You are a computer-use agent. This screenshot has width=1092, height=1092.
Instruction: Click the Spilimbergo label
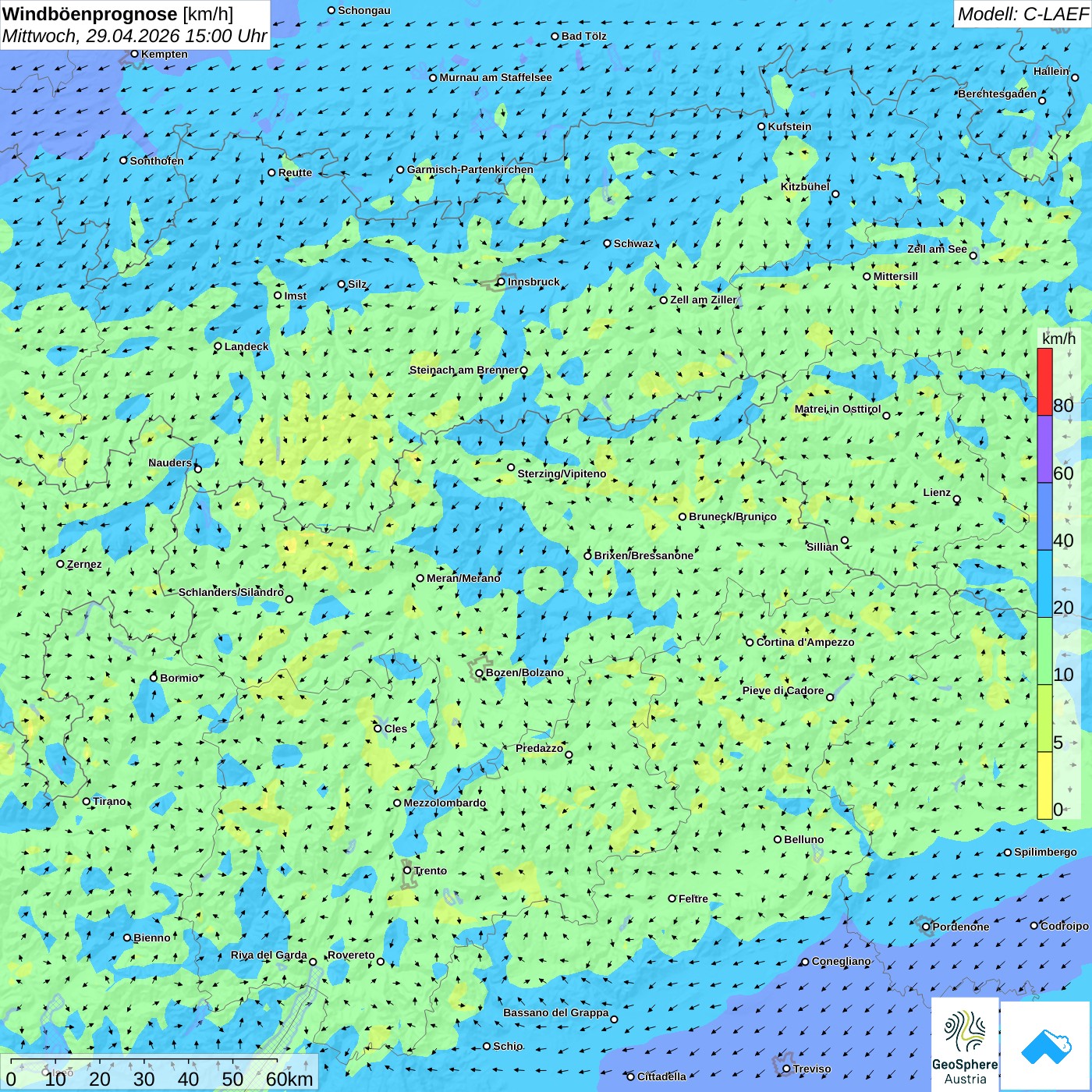tap(1045, 852)
